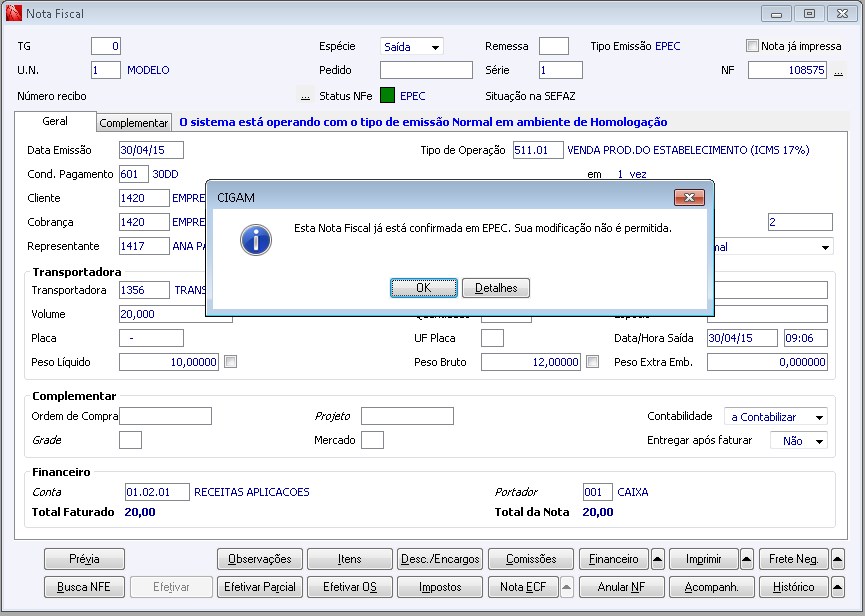Viewport: 865px width, 616px height.
Task: Click the ellipsis button next to Número recibo
Action: [x=305, y=97]
